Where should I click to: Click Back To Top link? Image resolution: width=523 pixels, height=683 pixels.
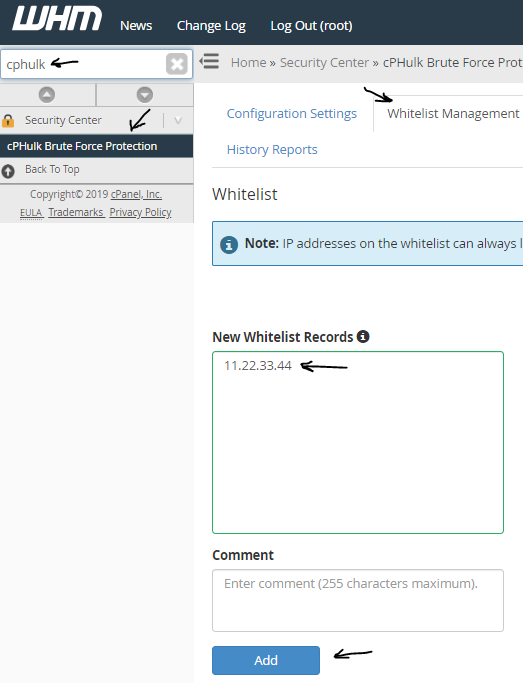pos(52,169)
